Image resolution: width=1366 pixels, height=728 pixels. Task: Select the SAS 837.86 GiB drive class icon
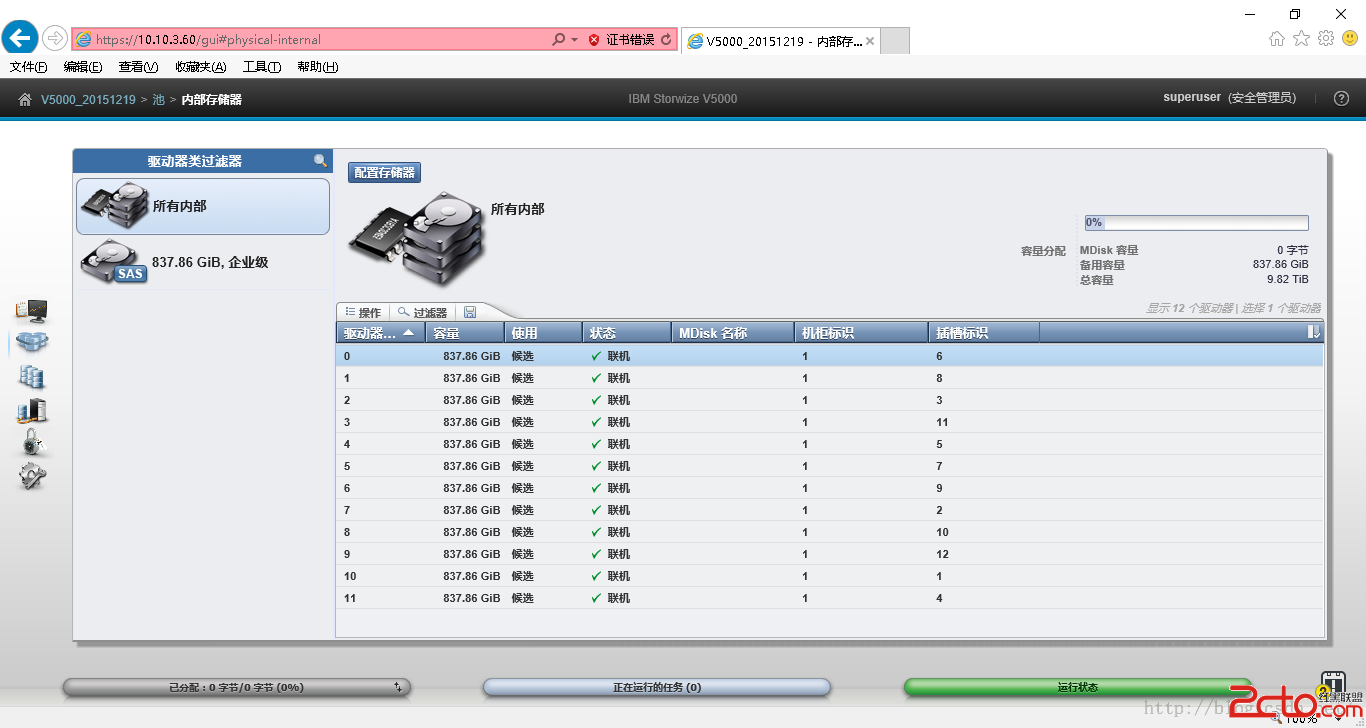coord(114,261)
